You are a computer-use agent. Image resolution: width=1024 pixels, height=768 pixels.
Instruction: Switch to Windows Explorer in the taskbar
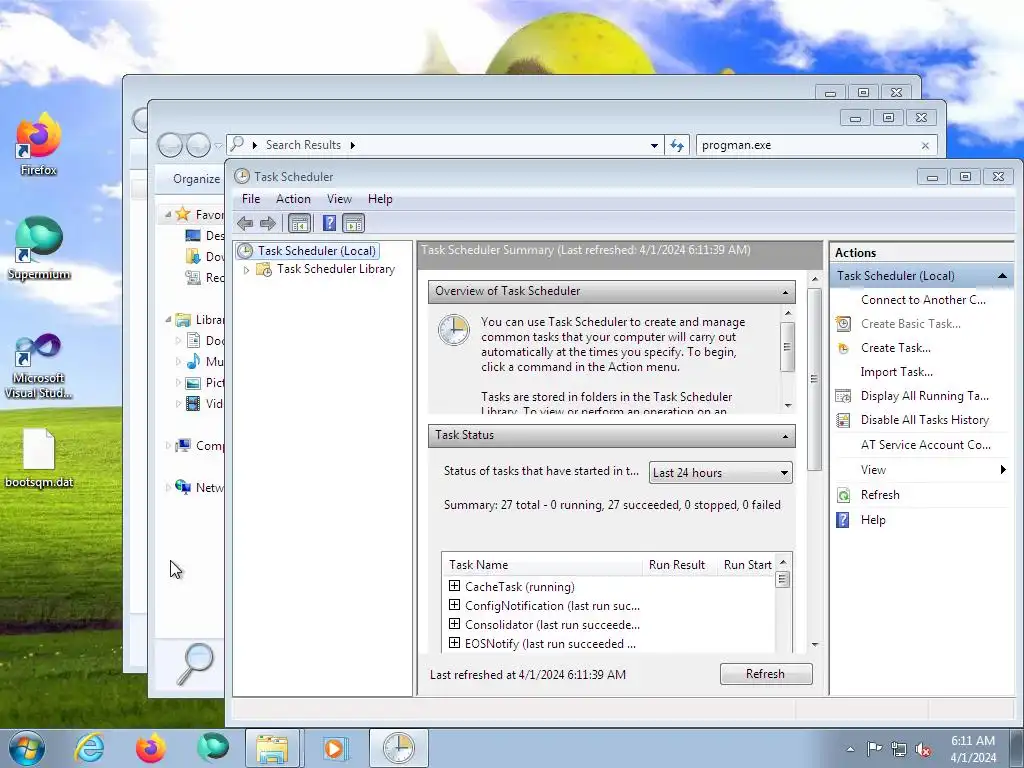point(272,748)
